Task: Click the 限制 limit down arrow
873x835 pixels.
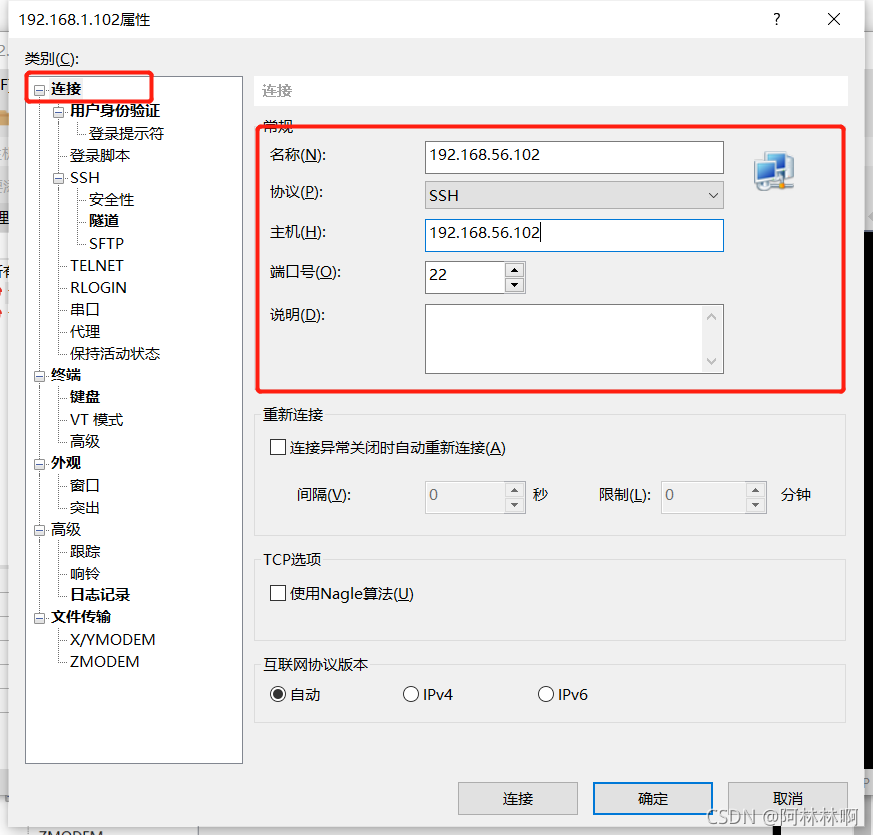Action: [x=756, y=505]
